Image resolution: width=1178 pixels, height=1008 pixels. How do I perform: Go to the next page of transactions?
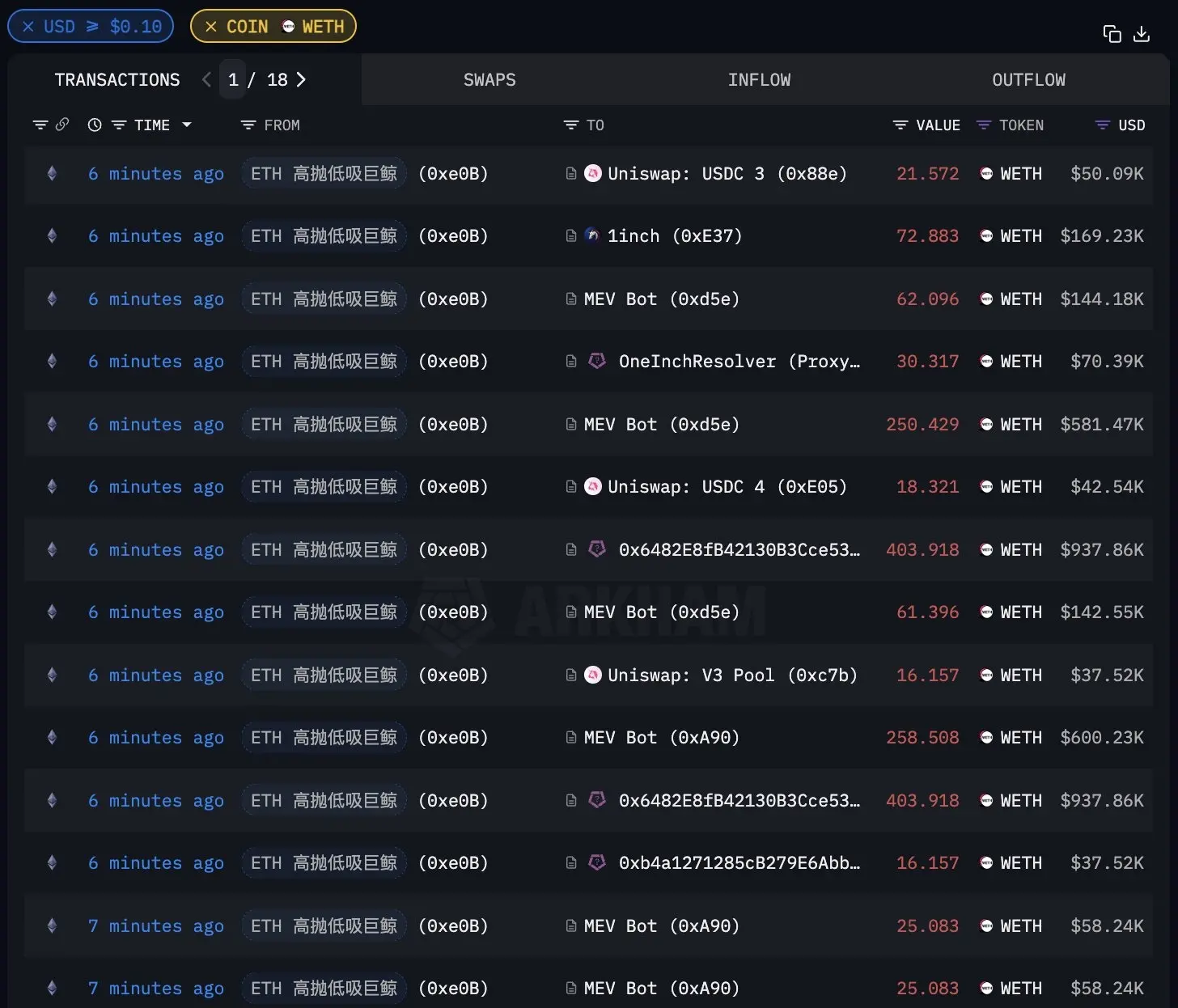[301, 79]
